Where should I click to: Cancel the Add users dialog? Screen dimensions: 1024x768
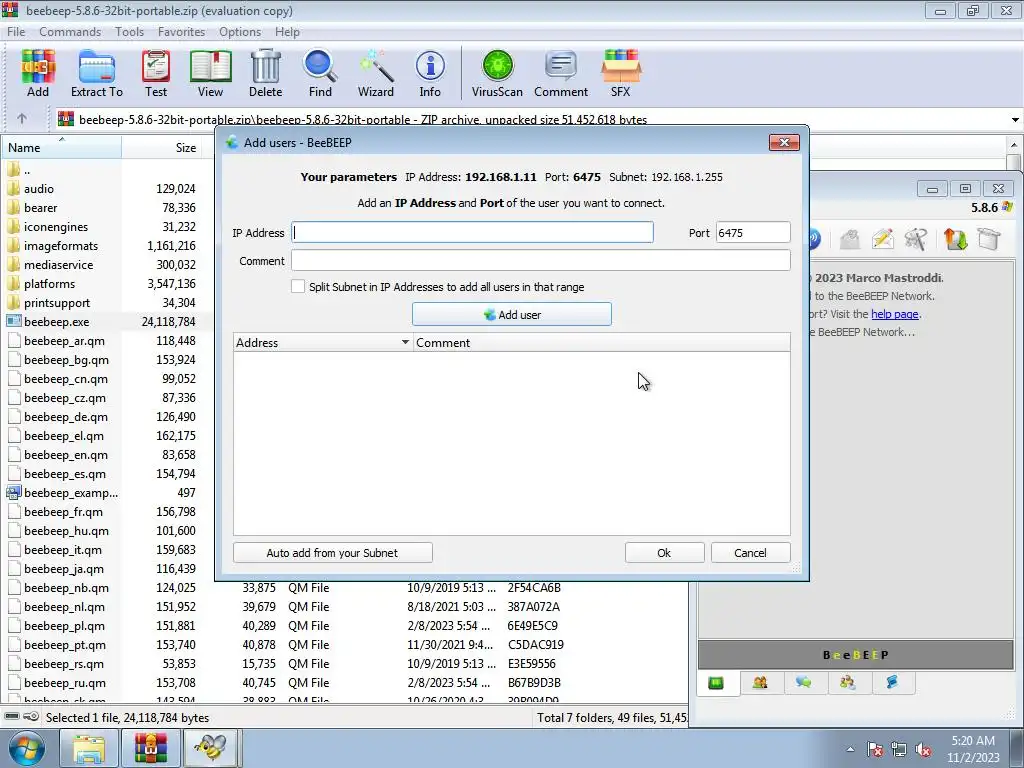click(x=750, y=552)
